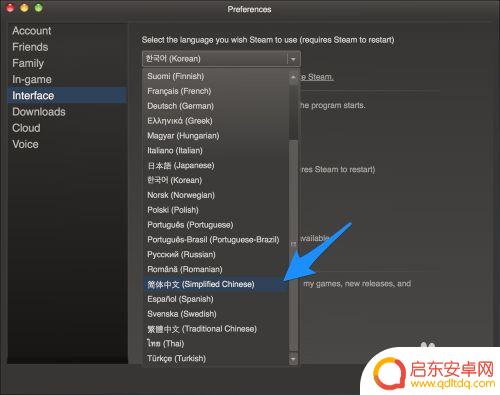This screenshot has height=395, width=500.
Task: Select Polski (Polish) option
Action: [x=216, y=210]
